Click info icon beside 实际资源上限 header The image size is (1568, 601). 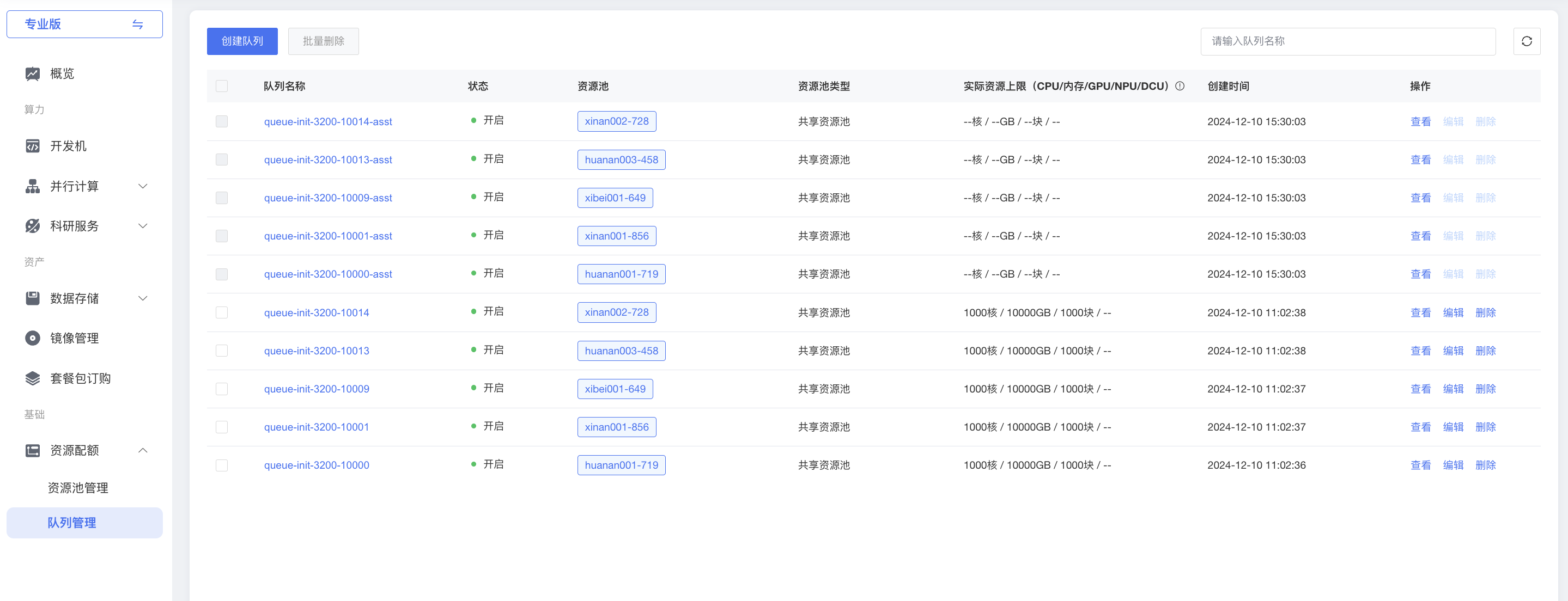[x=1180, y=86]
